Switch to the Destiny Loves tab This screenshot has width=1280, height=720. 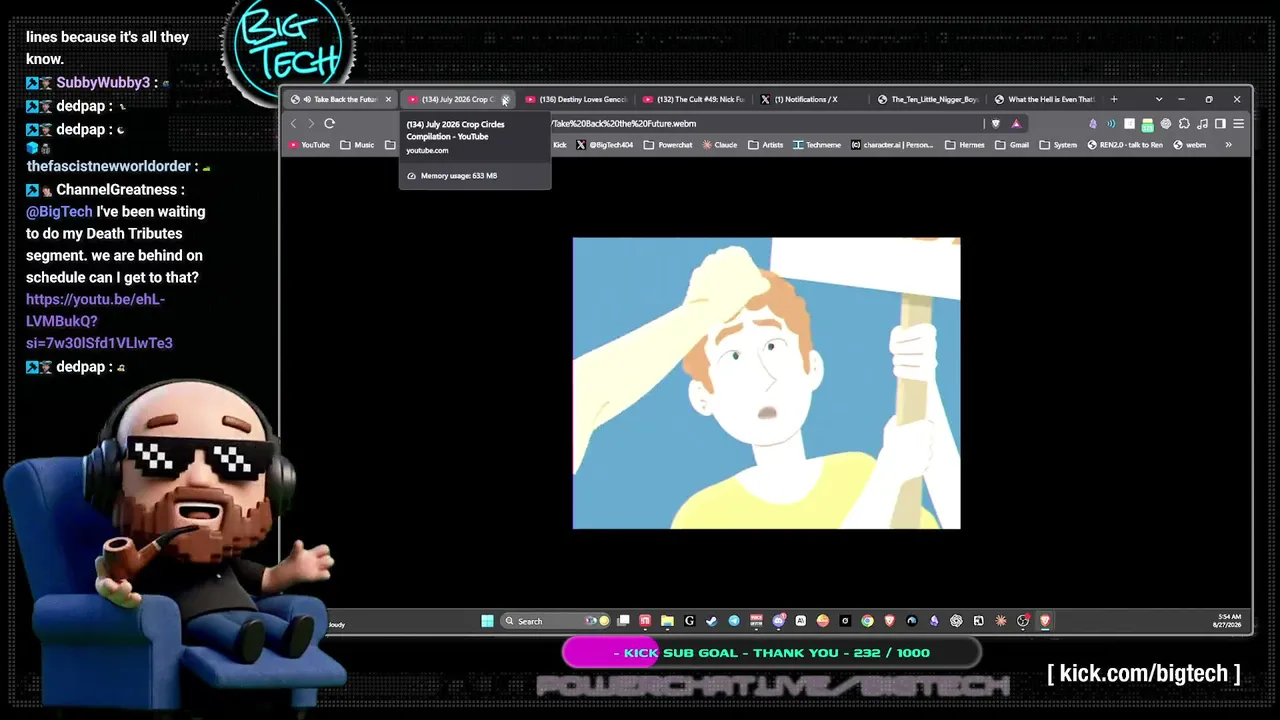pyautogui.click(x=576, y=99)
